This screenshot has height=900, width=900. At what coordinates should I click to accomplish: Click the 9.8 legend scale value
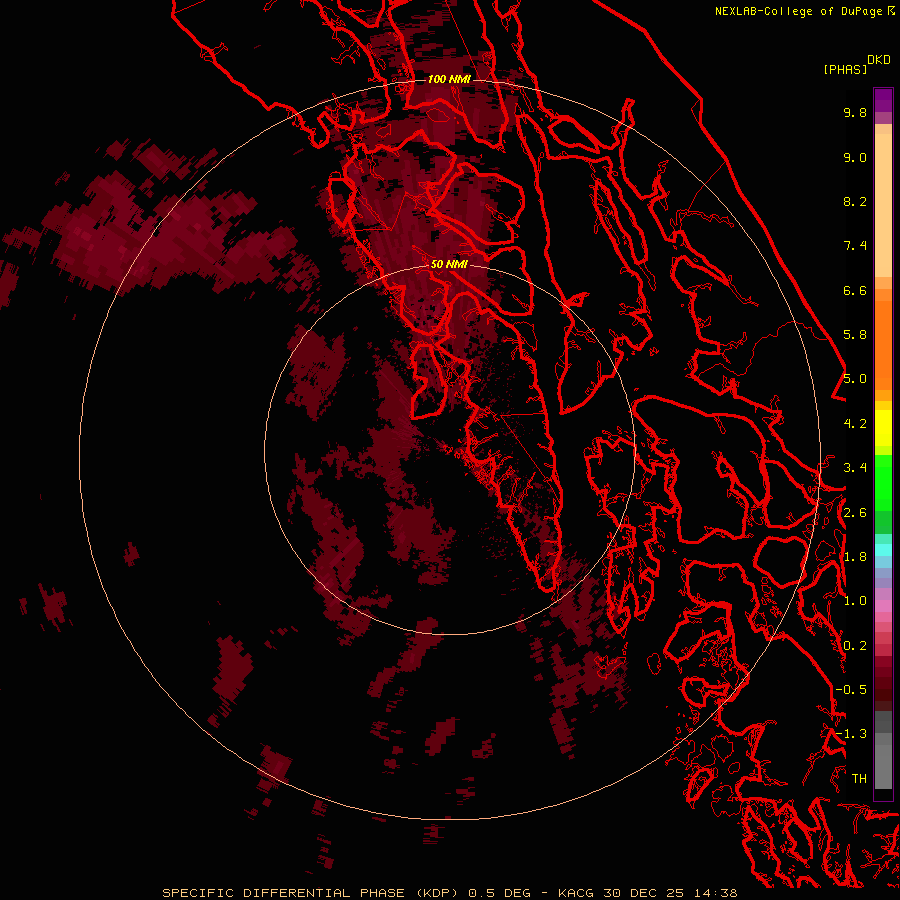pos(855,112)
